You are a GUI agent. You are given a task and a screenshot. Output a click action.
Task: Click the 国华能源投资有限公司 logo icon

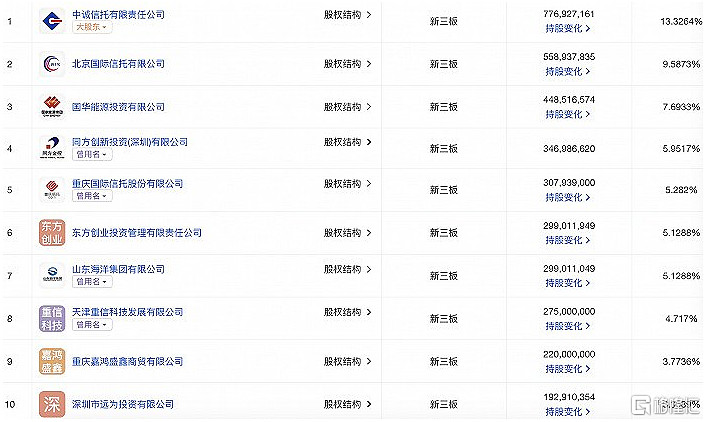tap(52, 107)
